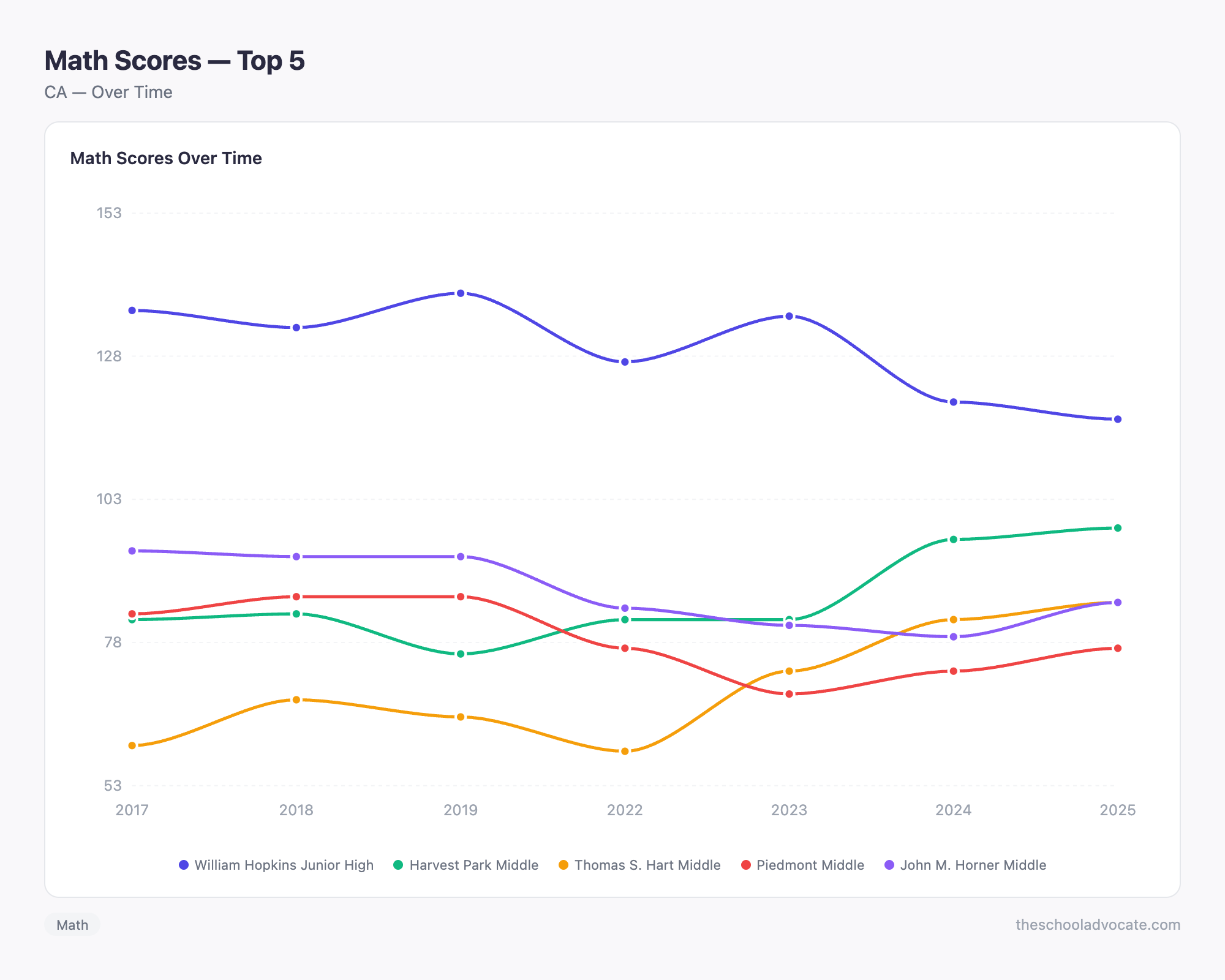
Task: Click the green Harvest Park legend dot
Action: pos(399,865)
